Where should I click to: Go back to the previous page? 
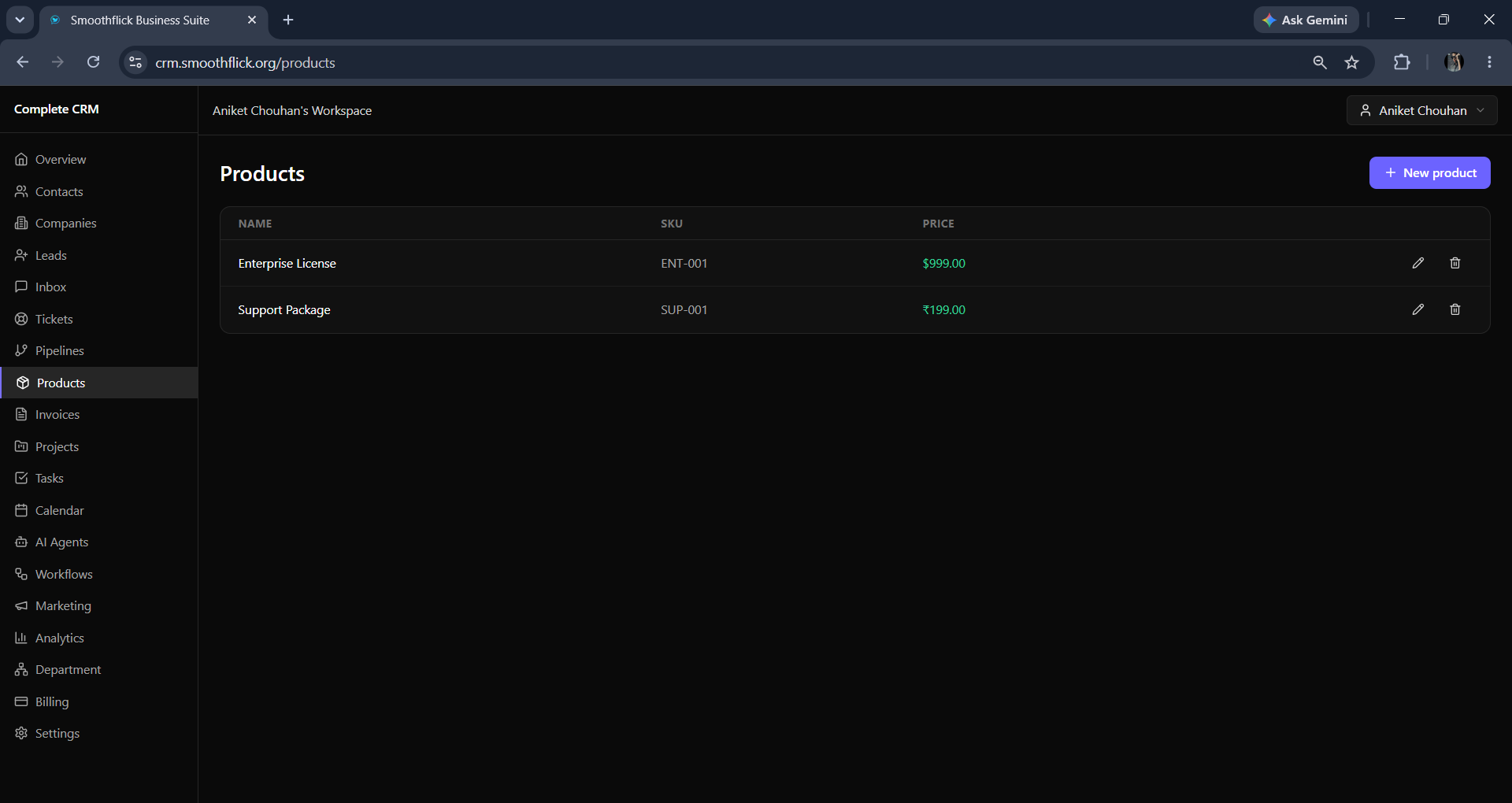point(23,62)
